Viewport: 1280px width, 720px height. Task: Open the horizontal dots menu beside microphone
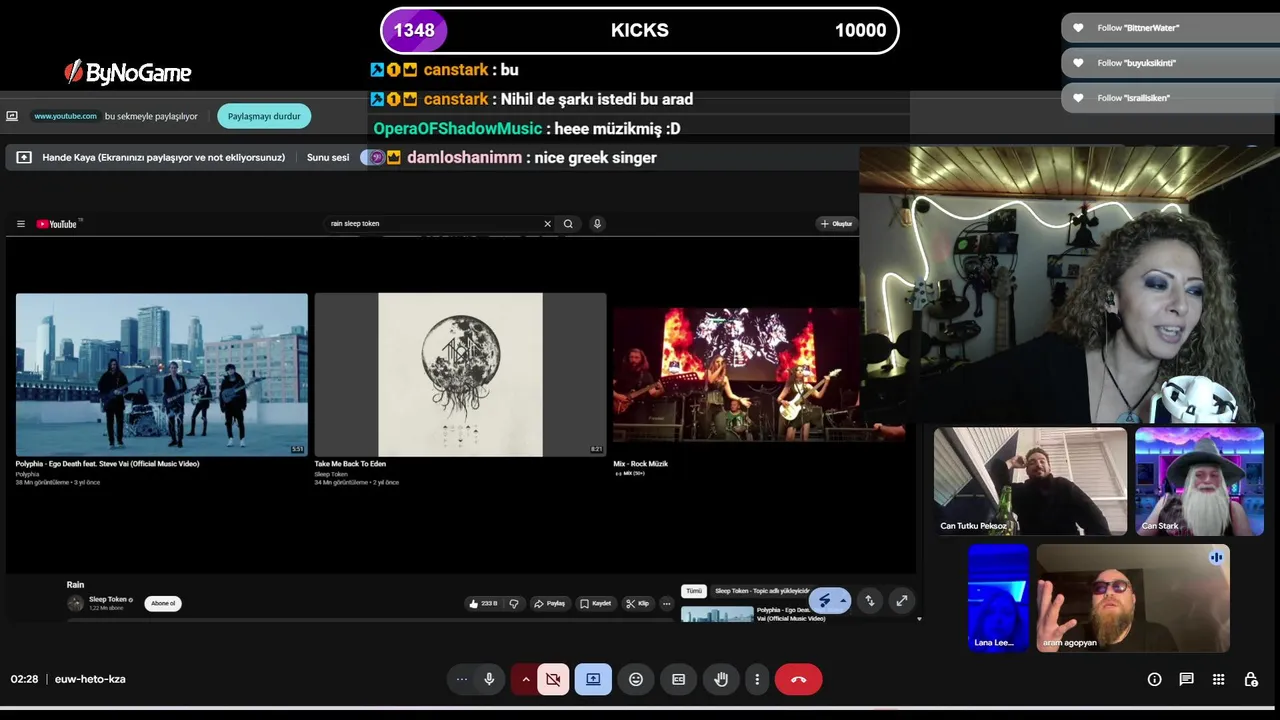click(462, 679)
